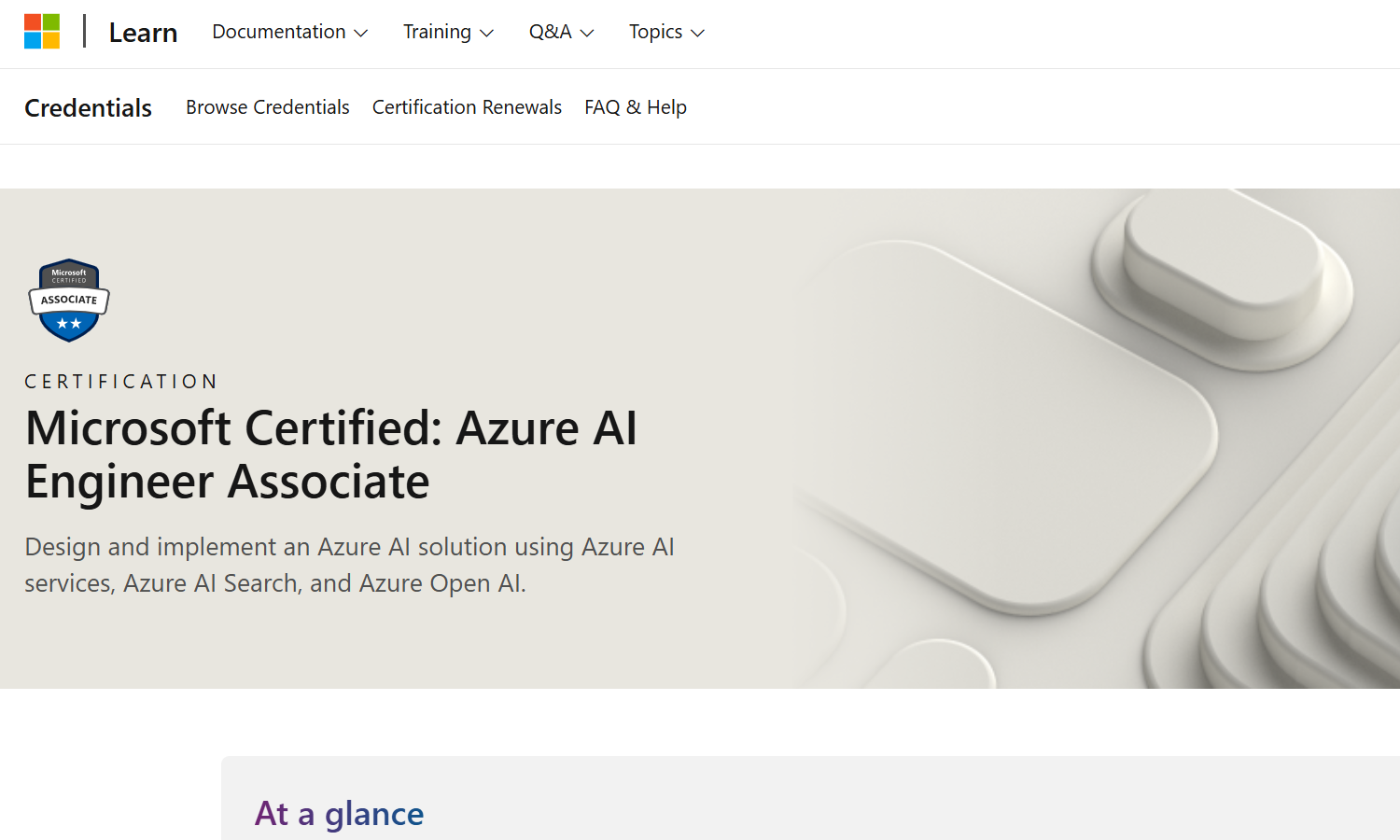The image size is (1400, 840).
Task: Click the chevron arrow beside Training
Action: 486,34
